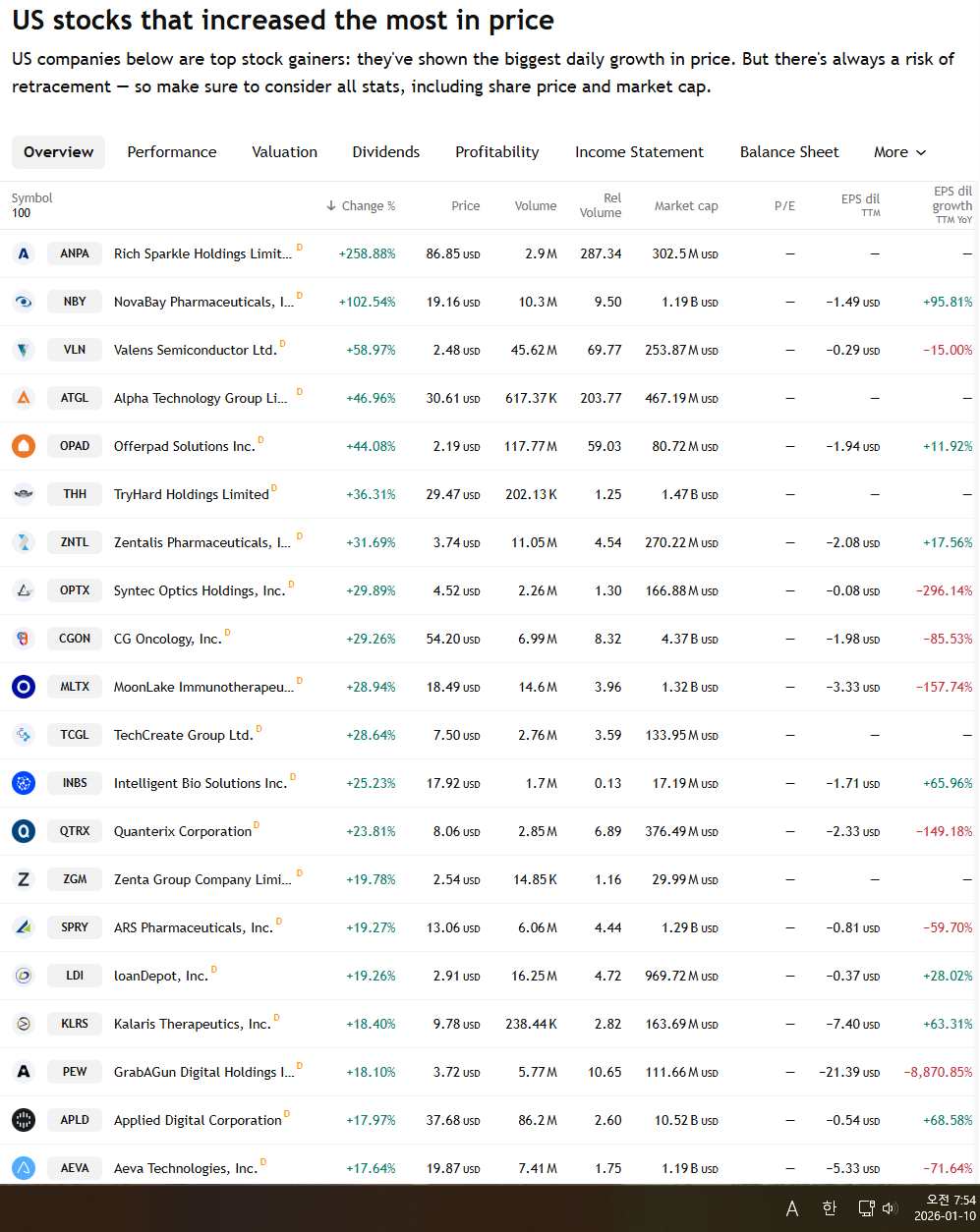Image resolution: width=980 pixels, height=1232 pixels.
Task: Switch to the Performance tab
Action: coord(172,152)
